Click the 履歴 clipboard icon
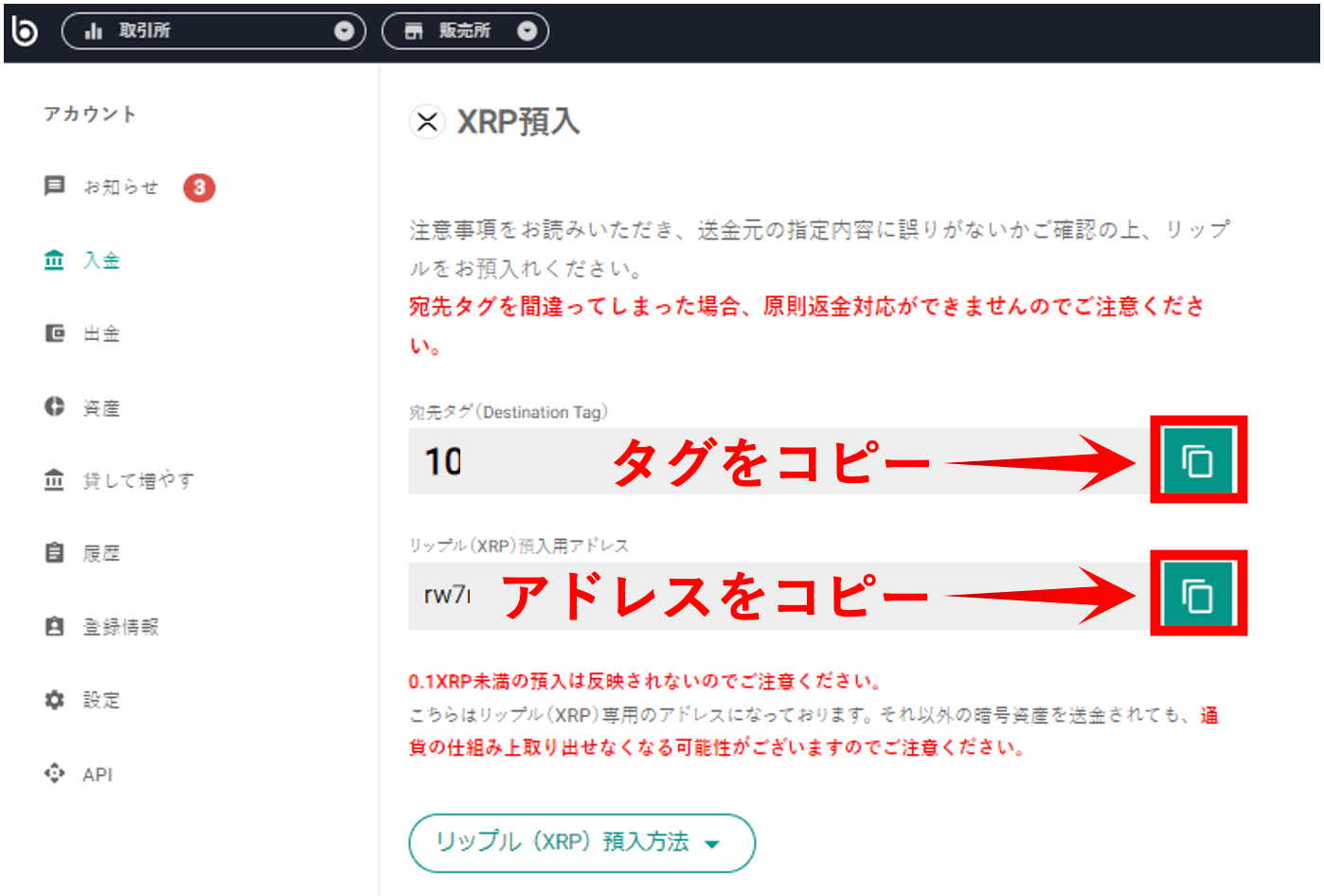 point(55,553)
